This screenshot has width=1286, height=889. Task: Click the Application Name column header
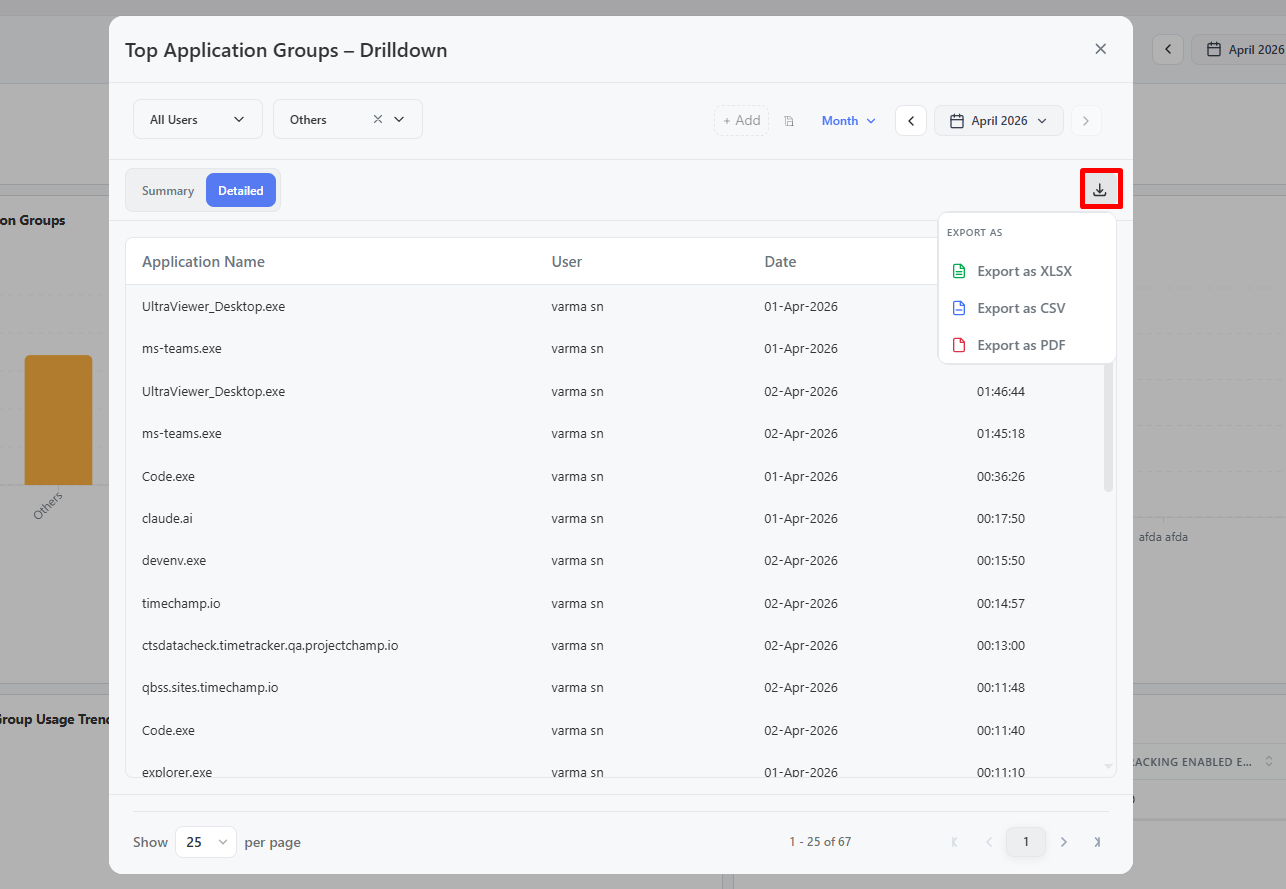click(203, 262)
